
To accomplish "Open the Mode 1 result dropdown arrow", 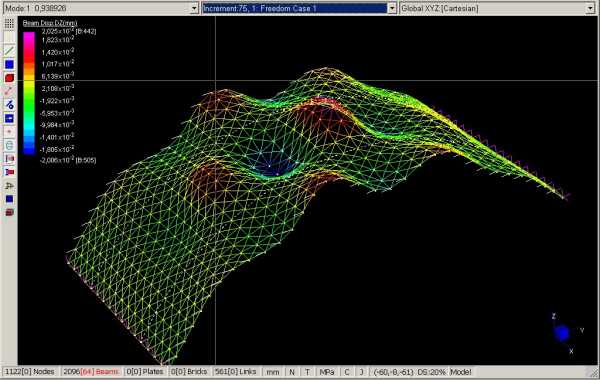I will click(194, 8).
